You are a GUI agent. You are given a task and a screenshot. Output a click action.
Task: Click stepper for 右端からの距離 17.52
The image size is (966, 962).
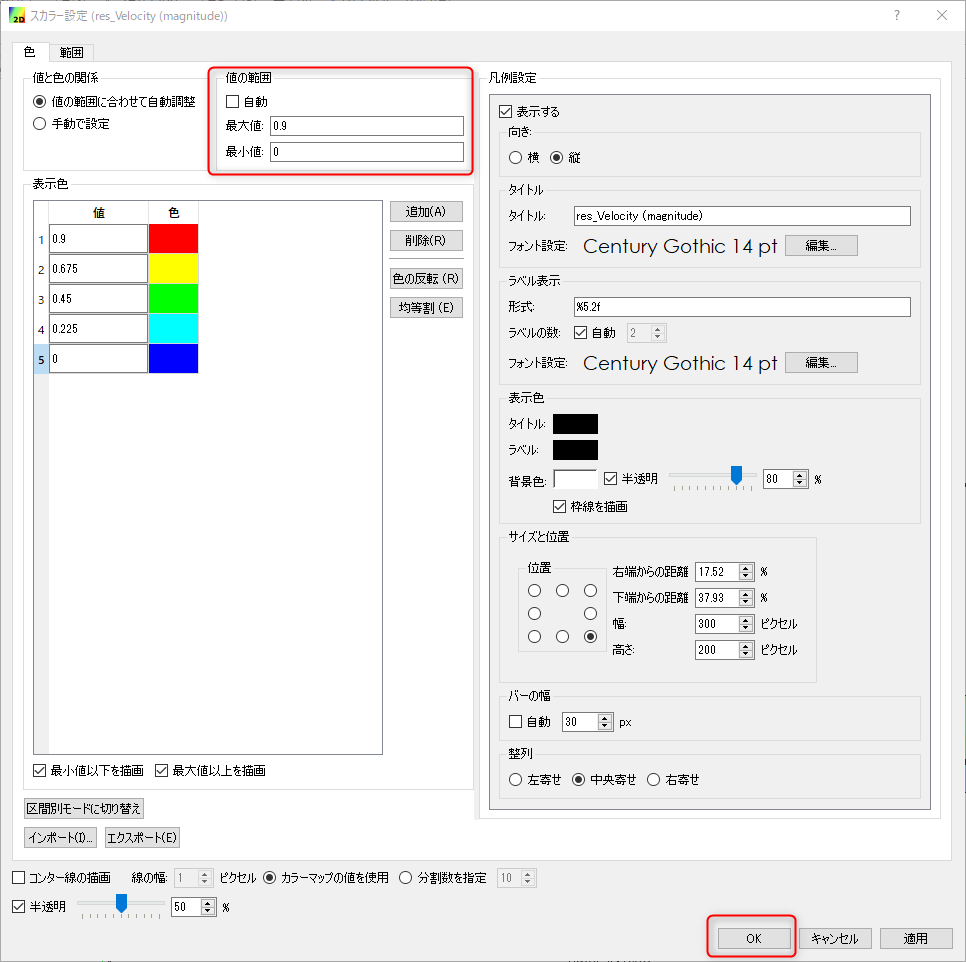tap(746, 572)
